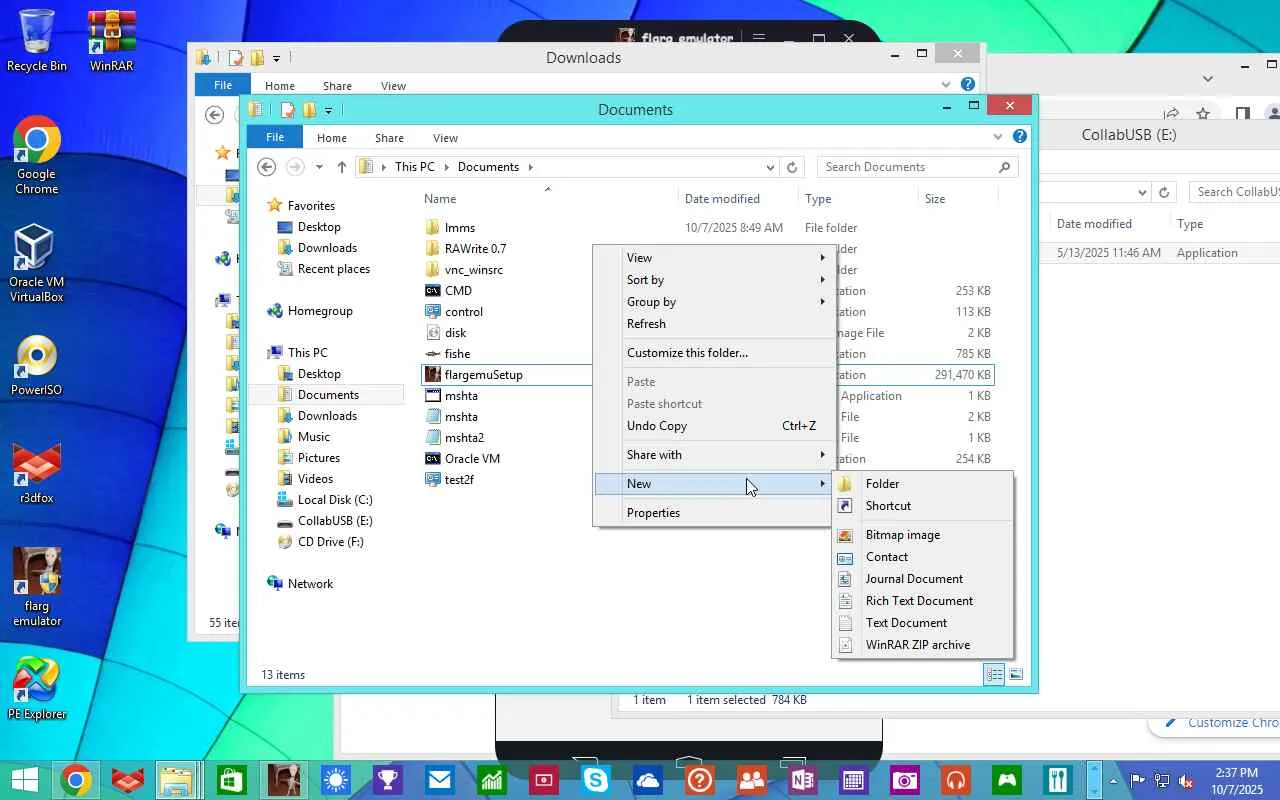Create a new Folder from the submenu
The width and height of the screenshot is (1280, 800).
pos(923,484)
